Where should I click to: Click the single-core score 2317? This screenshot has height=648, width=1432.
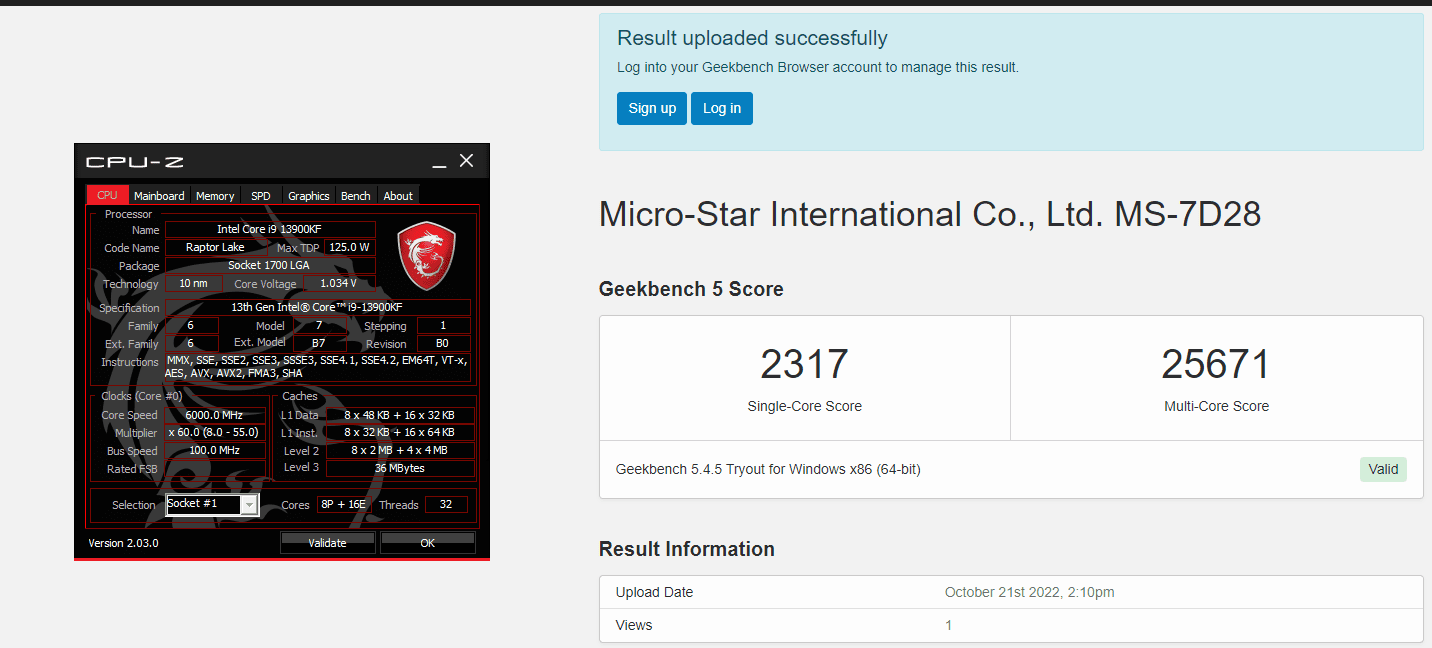point(805,365)
